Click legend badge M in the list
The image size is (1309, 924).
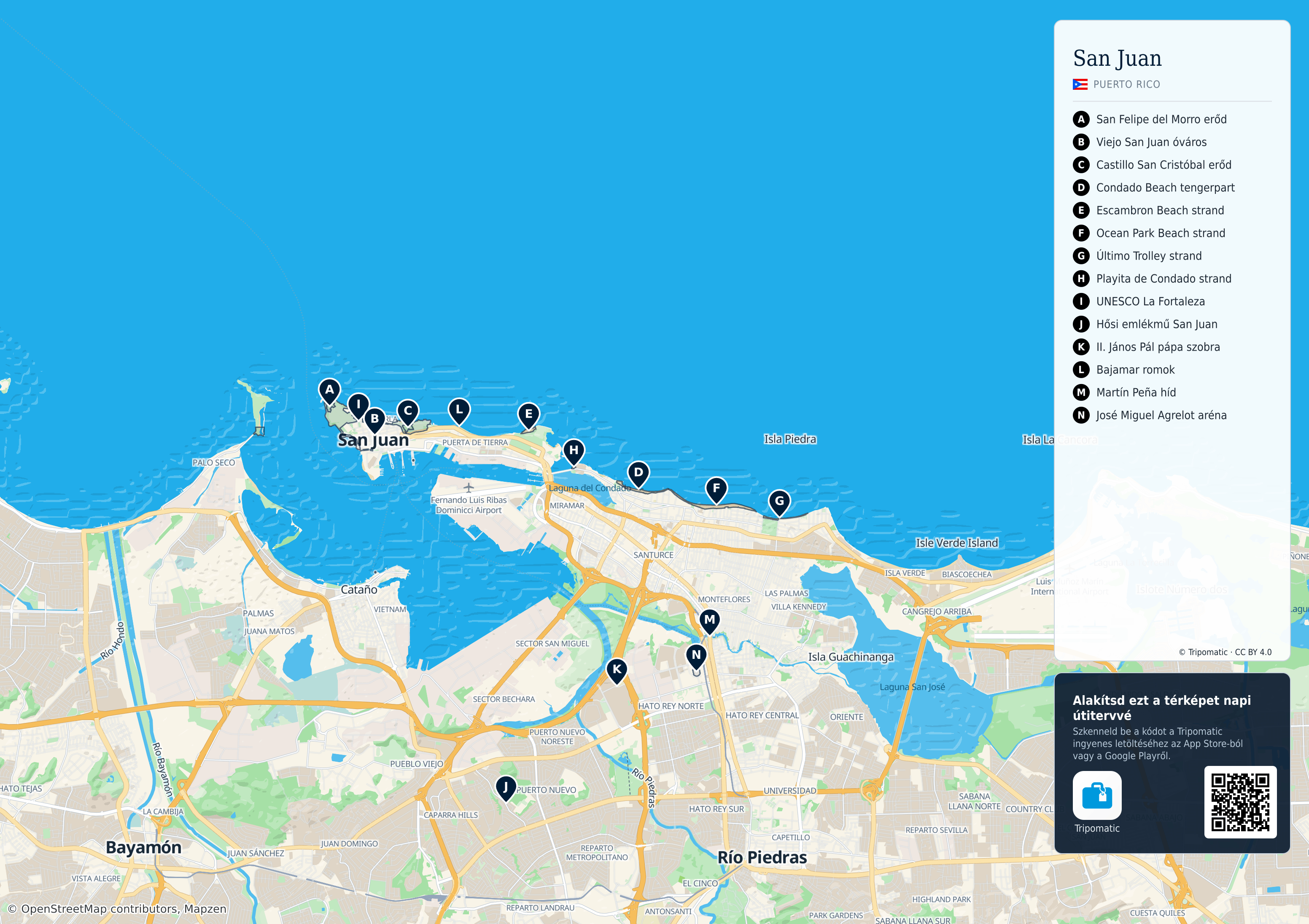1081,392
